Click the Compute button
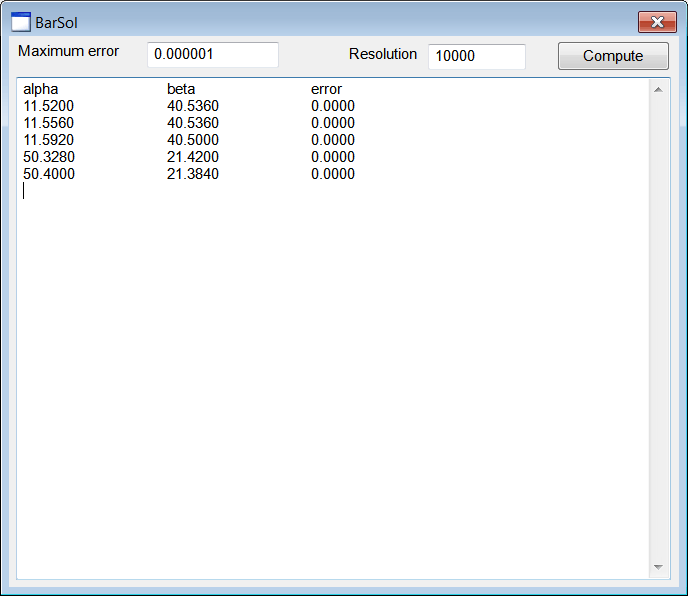Image resolution: width=688 pixels, height=596 pixels. click(613, 56)
